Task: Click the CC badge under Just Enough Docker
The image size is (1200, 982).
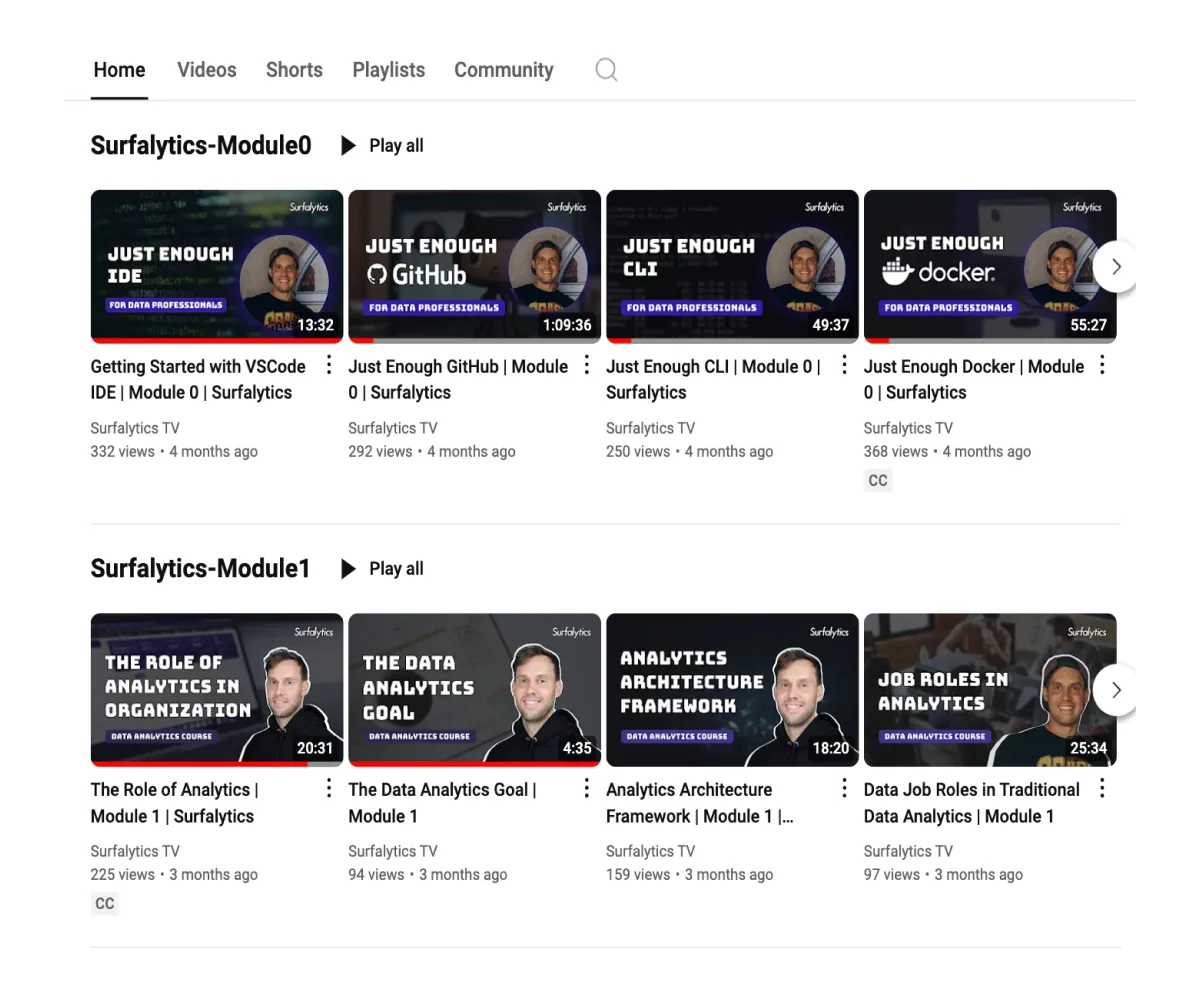Action: [x=878, y=481]
